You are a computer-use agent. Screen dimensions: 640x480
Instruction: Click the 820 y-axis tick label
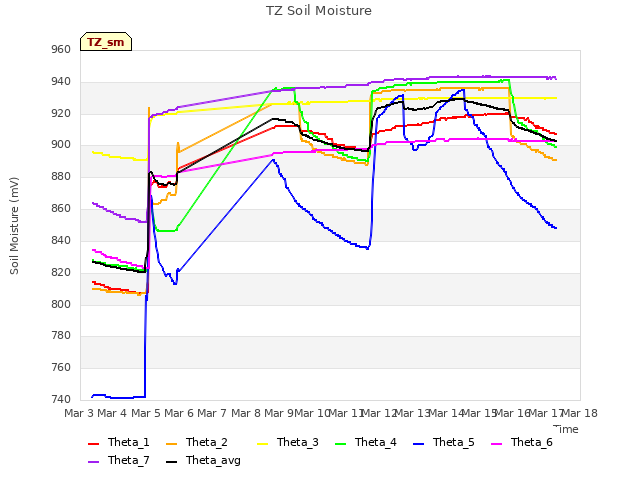coord(61,273)
